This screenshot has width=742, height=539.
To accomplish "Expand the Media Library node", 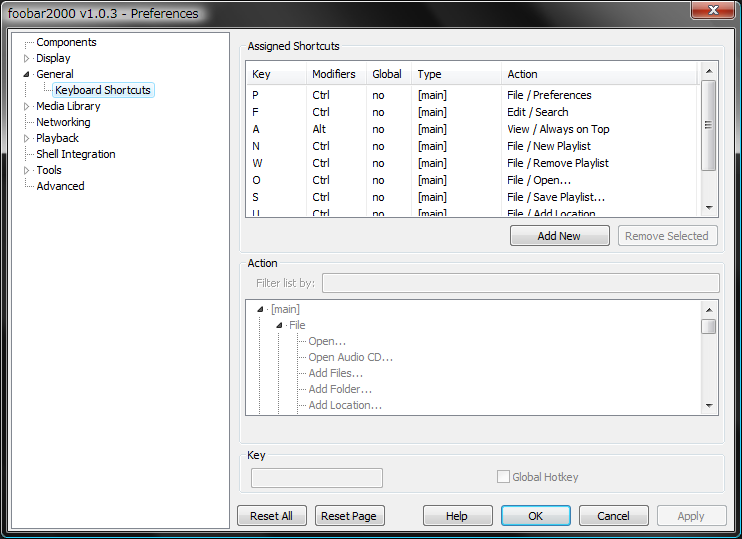I will pos(26,106).
